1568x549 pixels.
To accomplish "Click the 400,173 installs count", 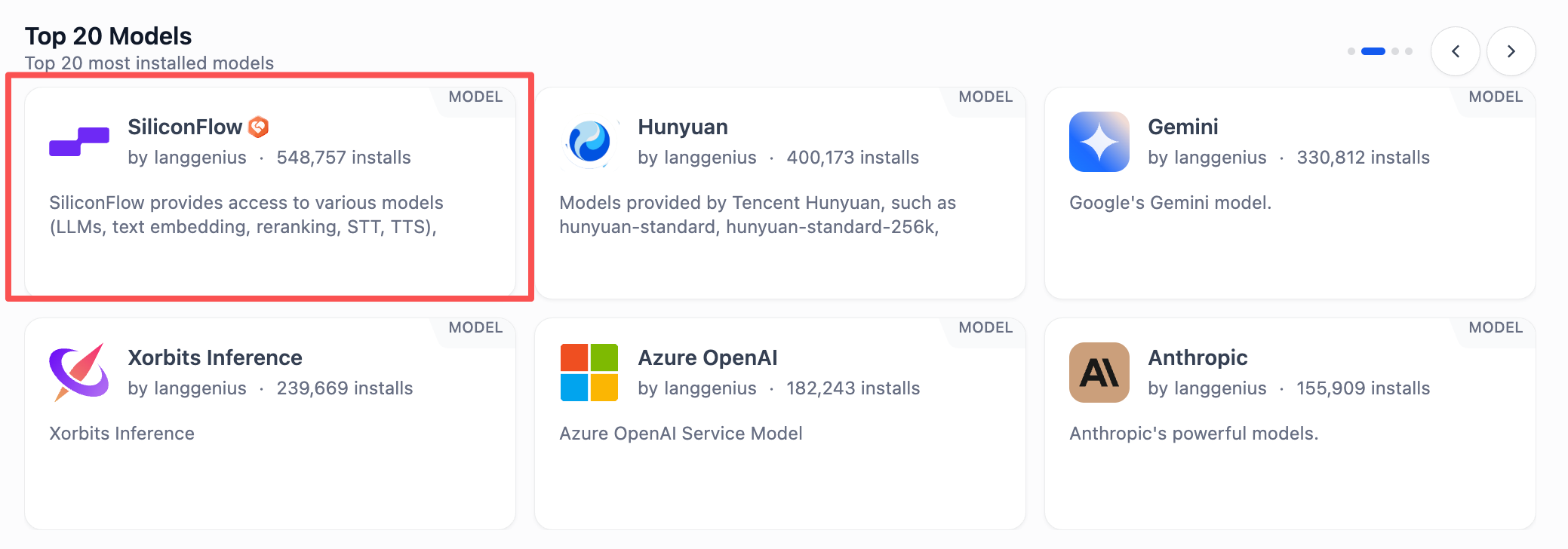I will click(x=853, y=158).
